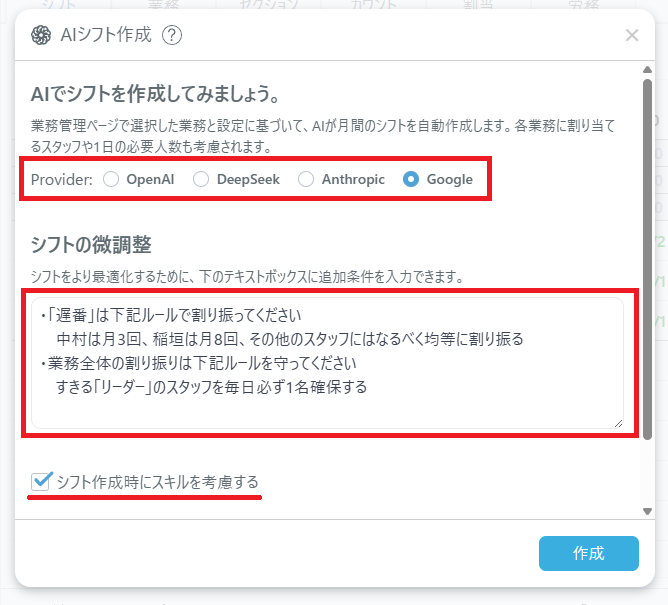This screenshot has height=605, width=668.
Task: Click the textarea resize handle
Action: coord(619,423)
